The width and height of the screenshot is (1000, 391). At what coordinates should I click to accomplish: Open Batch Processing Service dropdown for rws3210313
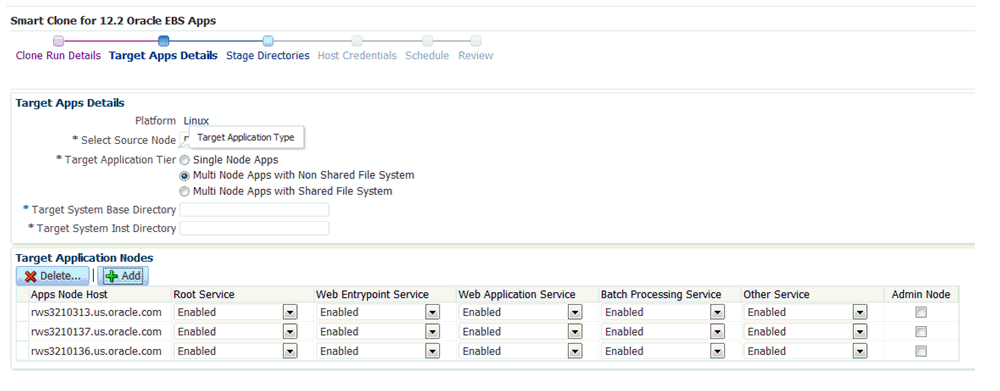tap(718, 313)
